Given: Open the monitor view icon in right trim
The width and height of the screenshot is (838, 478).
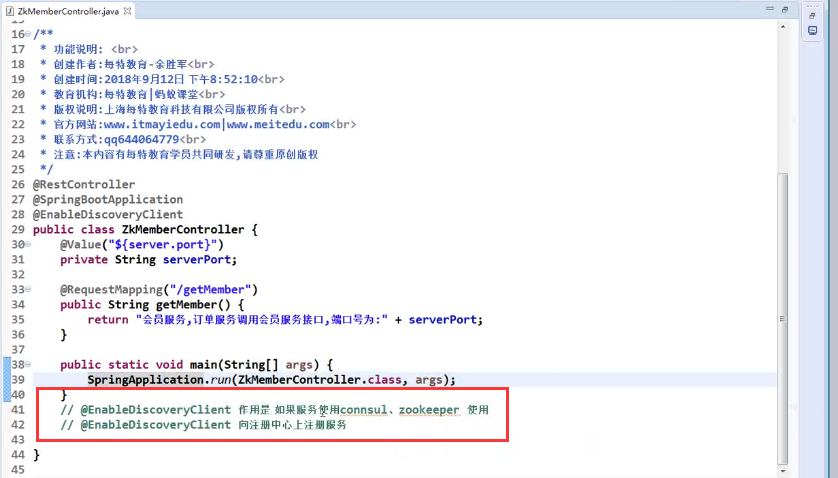Looking at the screenshot, I should (812, 31).
